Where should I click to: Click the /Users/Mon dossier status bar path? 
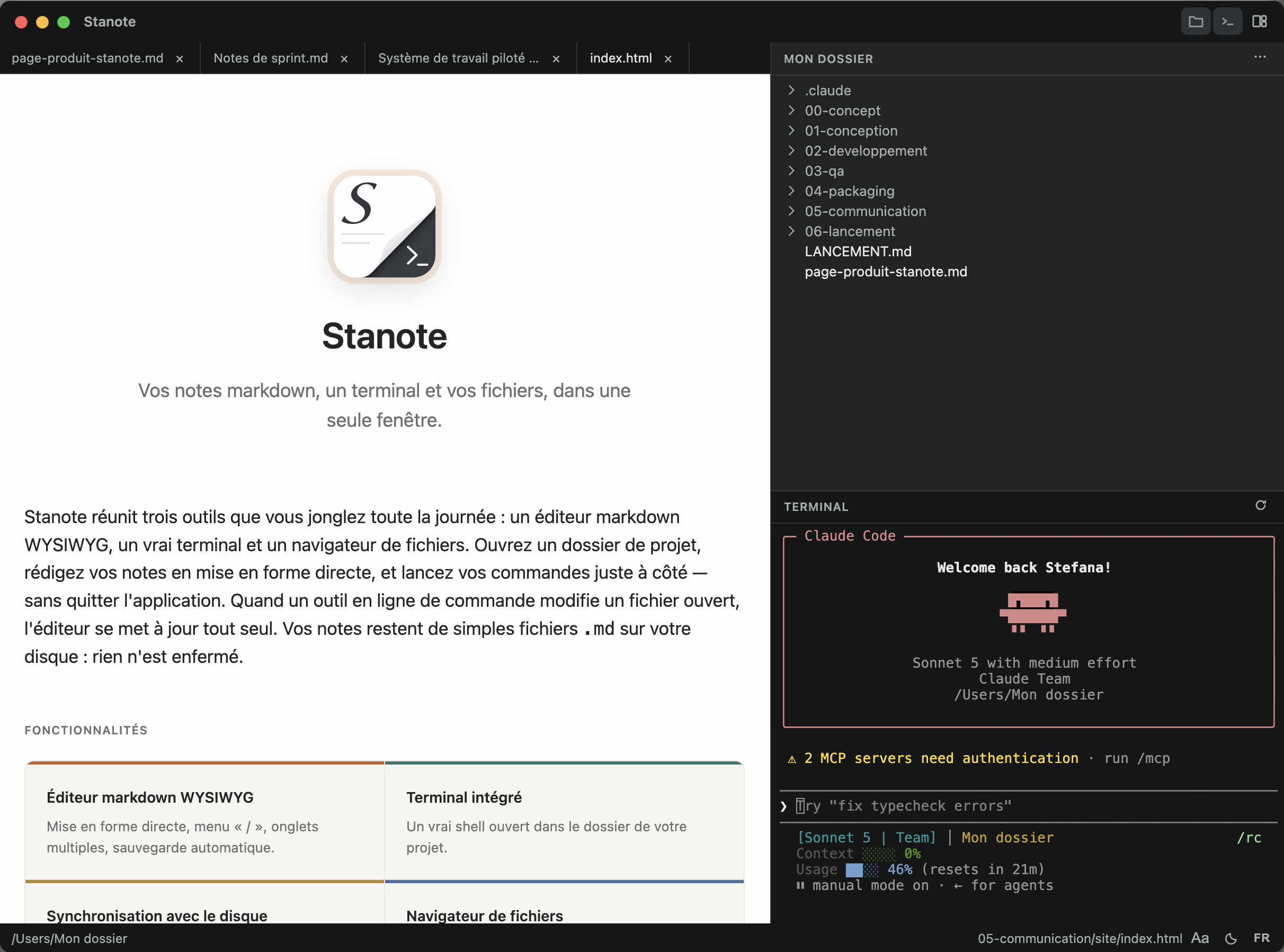[x=69, y=939]
